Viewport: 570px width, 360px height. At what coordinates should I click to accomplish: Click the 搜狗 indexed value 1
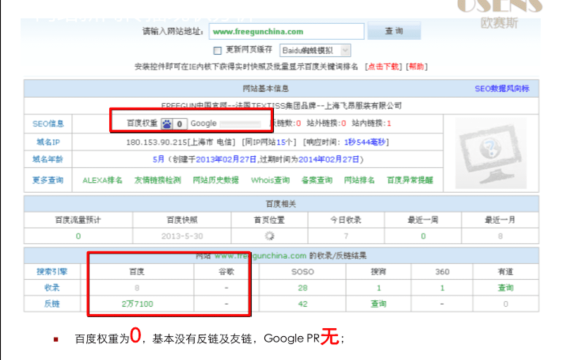[x=378, y=288]
